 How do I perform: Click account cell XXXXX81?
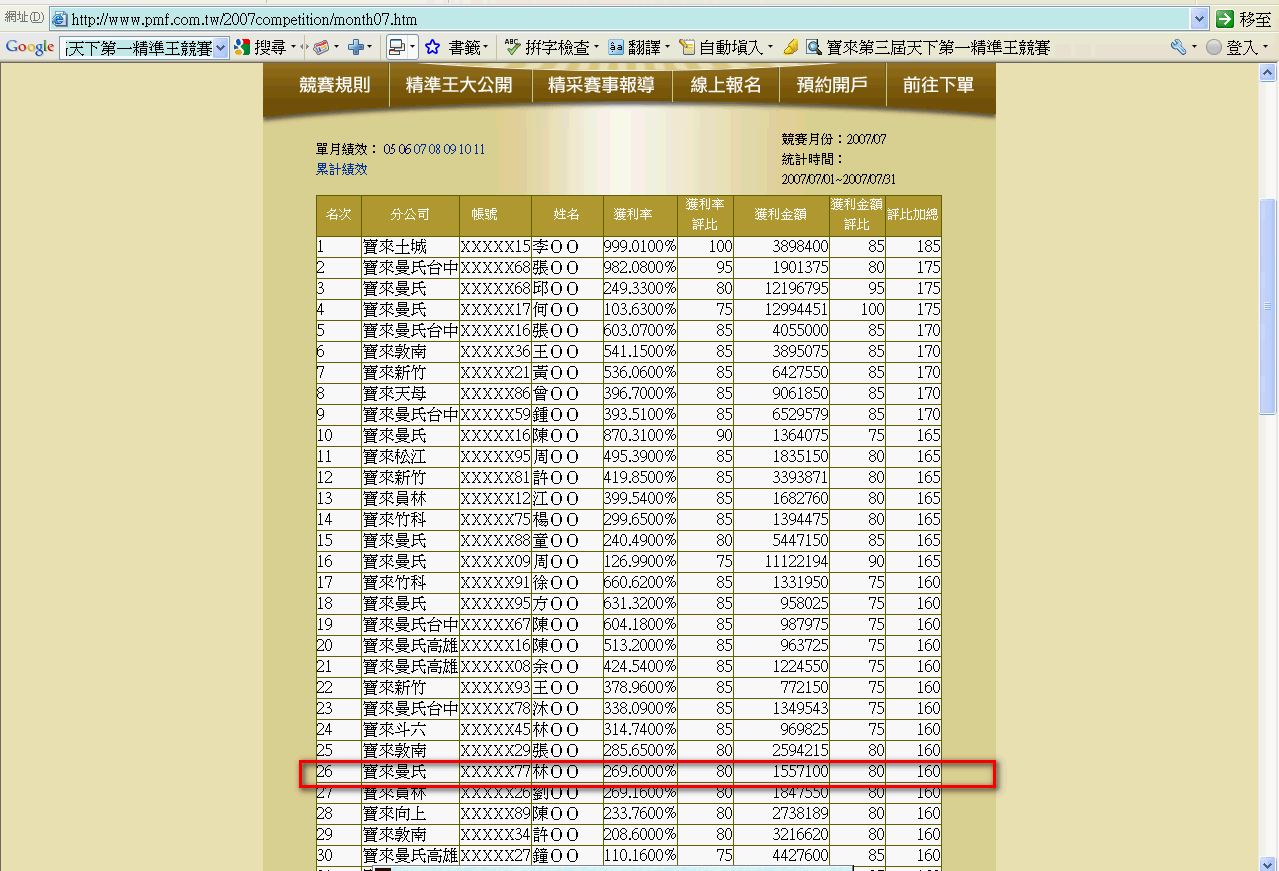coord(495,478)
